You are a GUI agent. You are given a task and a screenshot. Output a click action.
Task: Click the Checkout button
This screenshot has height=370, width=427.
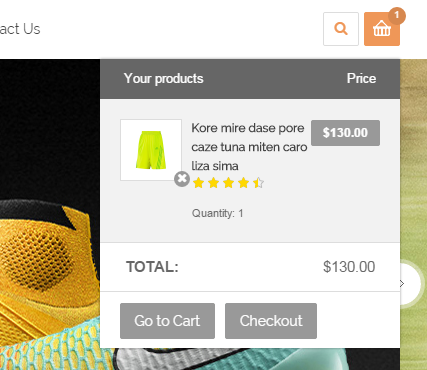(271, 321)
